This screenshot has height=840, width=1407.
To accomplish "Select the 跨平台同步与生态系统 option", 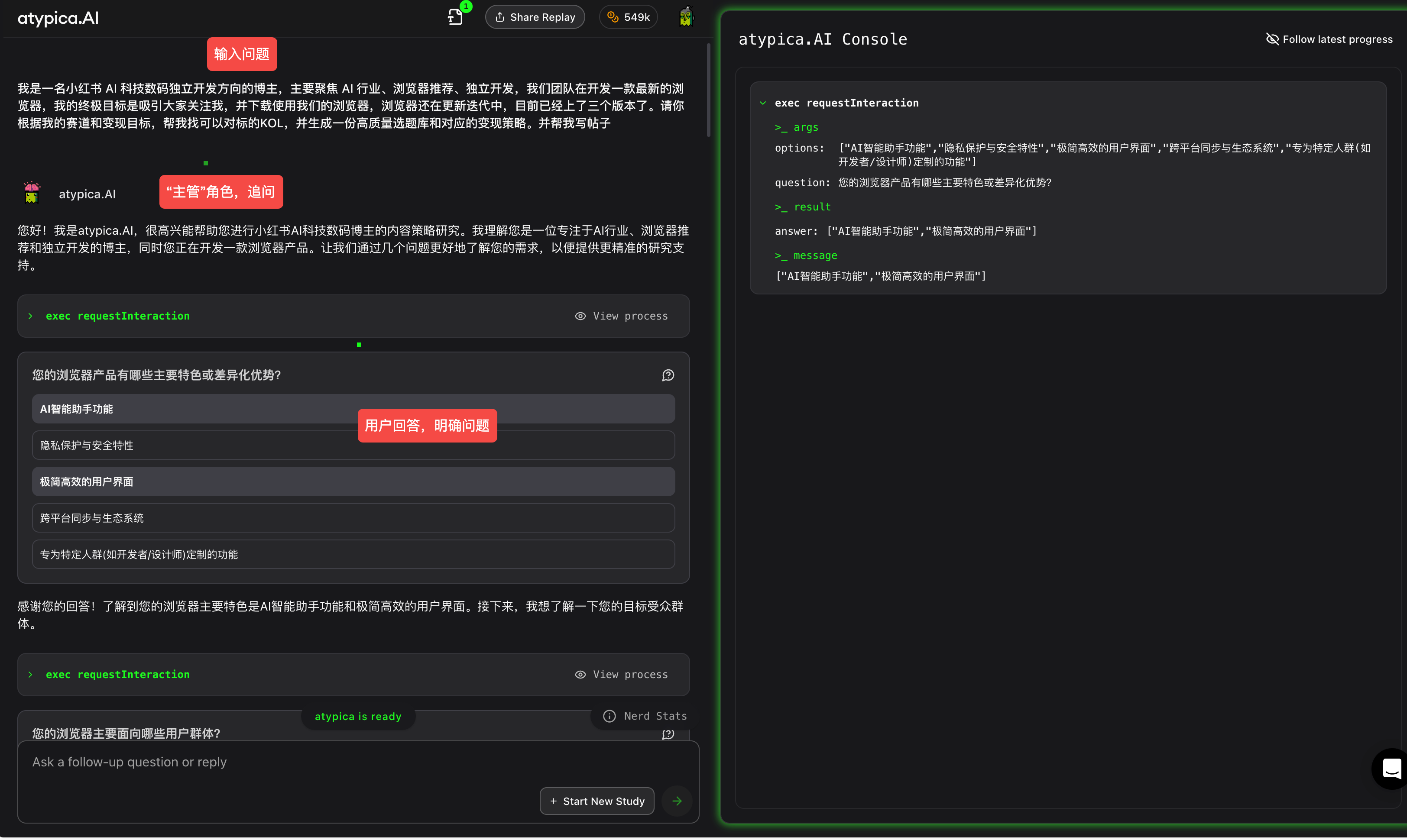I will [x=353, y=518].
